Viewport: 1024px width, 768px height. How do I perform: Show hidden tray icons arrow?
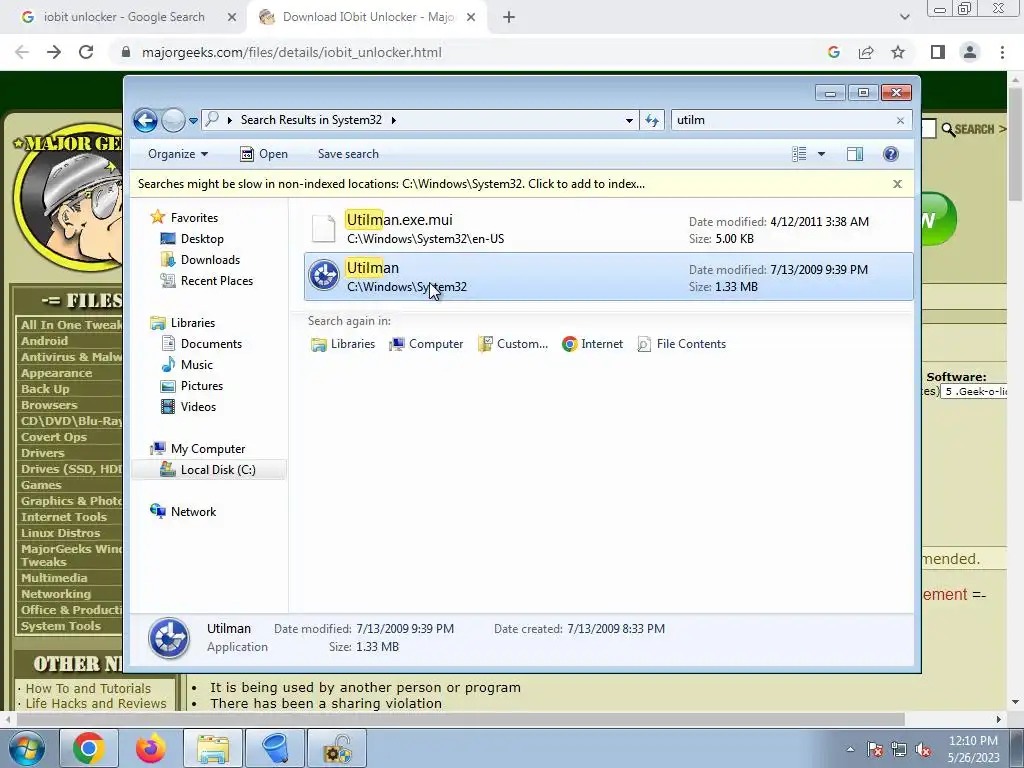850,749
